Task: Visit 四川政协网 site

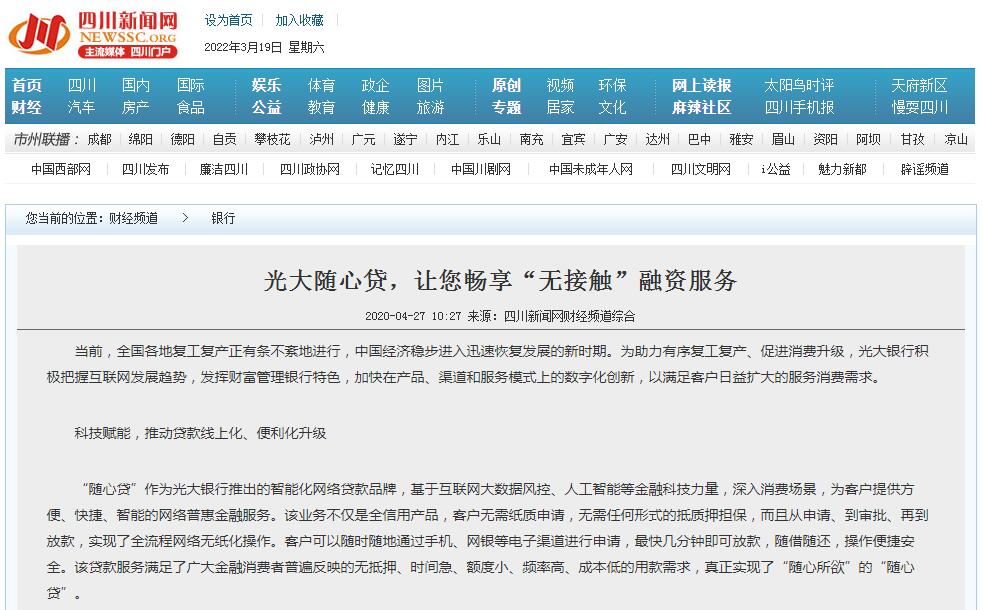Action: click(310, 169)
